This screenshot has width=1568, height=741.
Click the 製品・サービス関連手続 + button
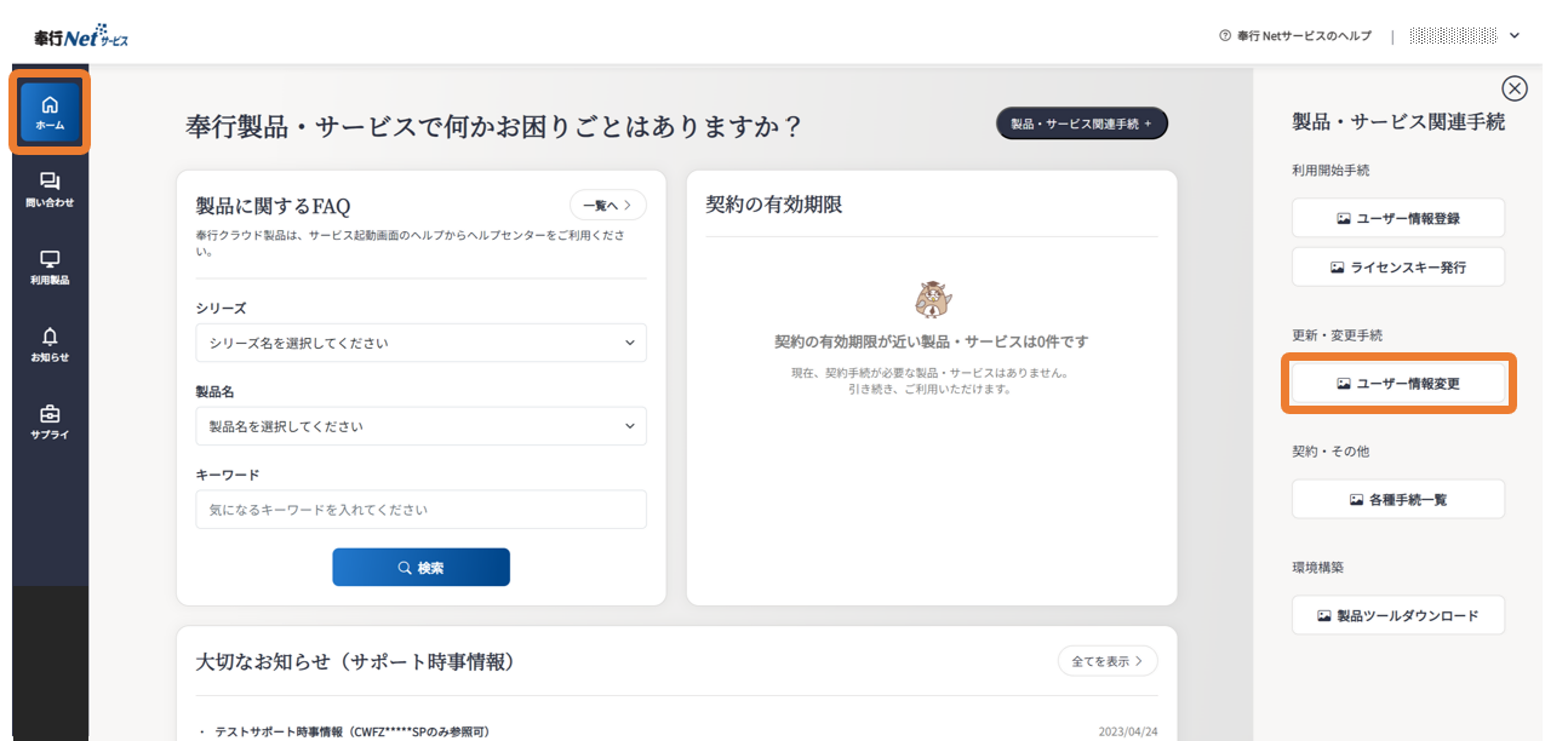pos(1081,123)
